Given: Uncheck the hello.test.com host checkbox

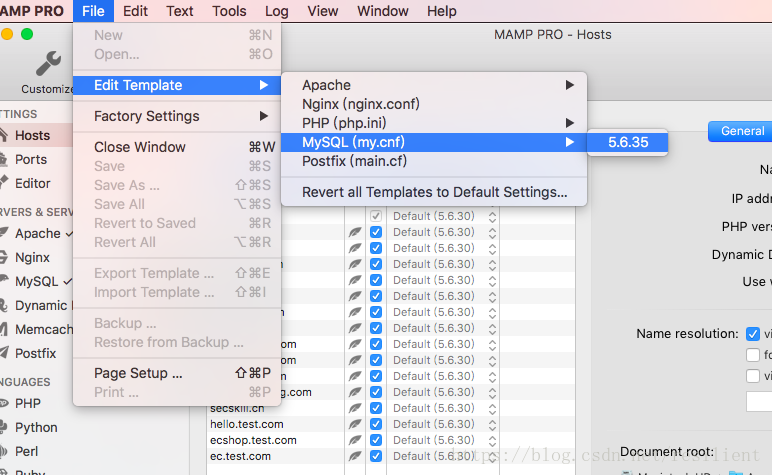Looking at the screenshot, I should [376, 424].
